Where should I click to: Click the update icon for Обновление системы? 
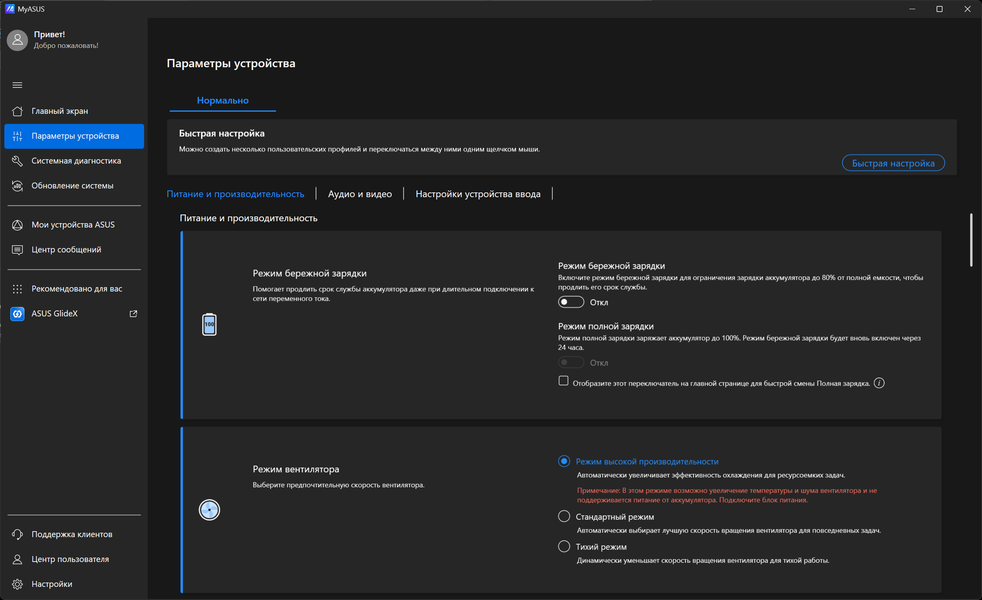(x=18, y=186)
